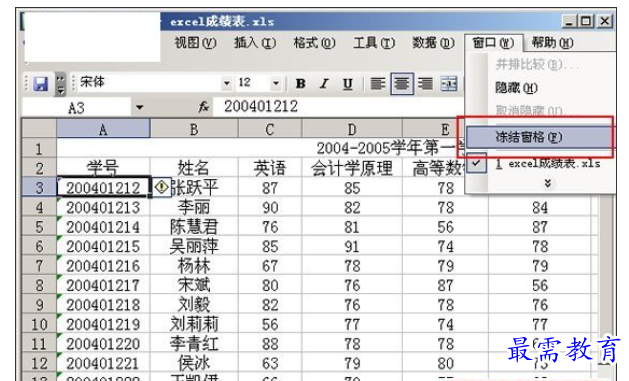
Task: Open 帮助(H) menu
Action: (552, 43)
